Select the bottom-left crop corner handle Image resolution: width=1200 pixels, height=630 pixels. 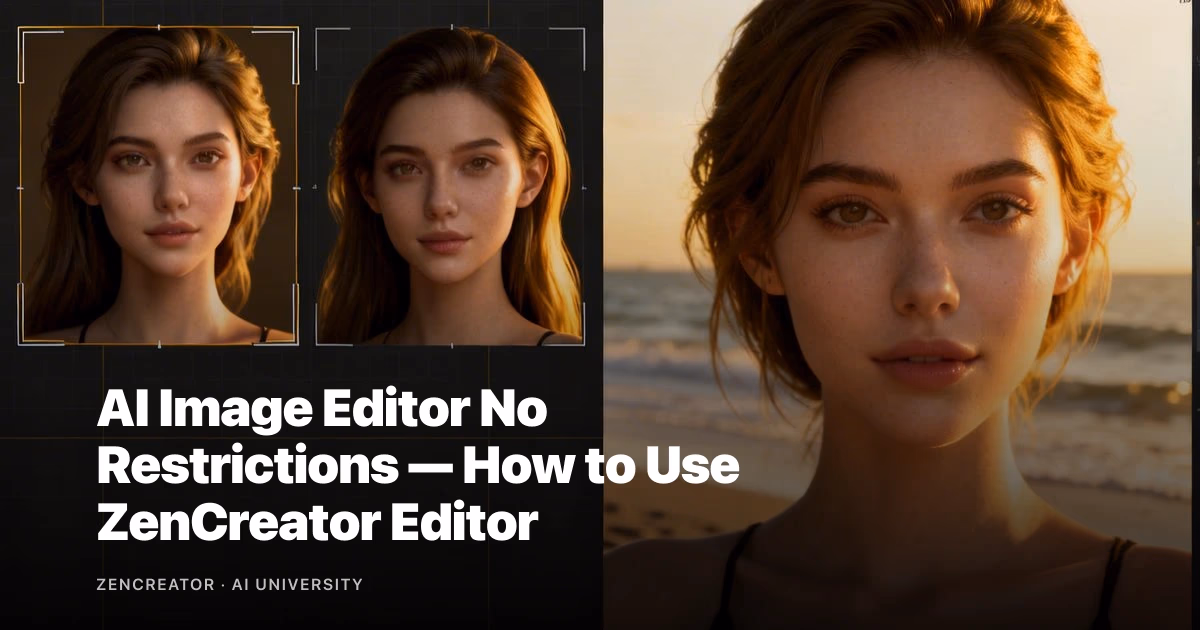tap(18, 346)
